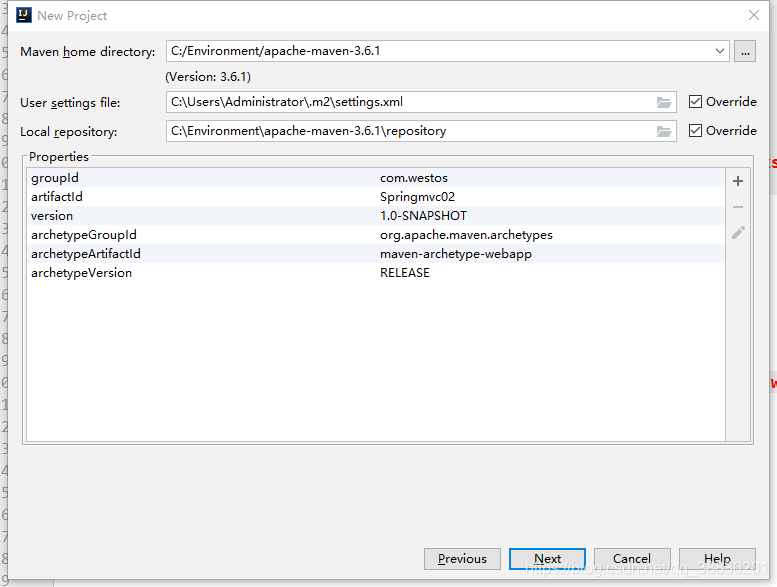
Task: Select the artifactId property row
Action: tap(376, 197)
